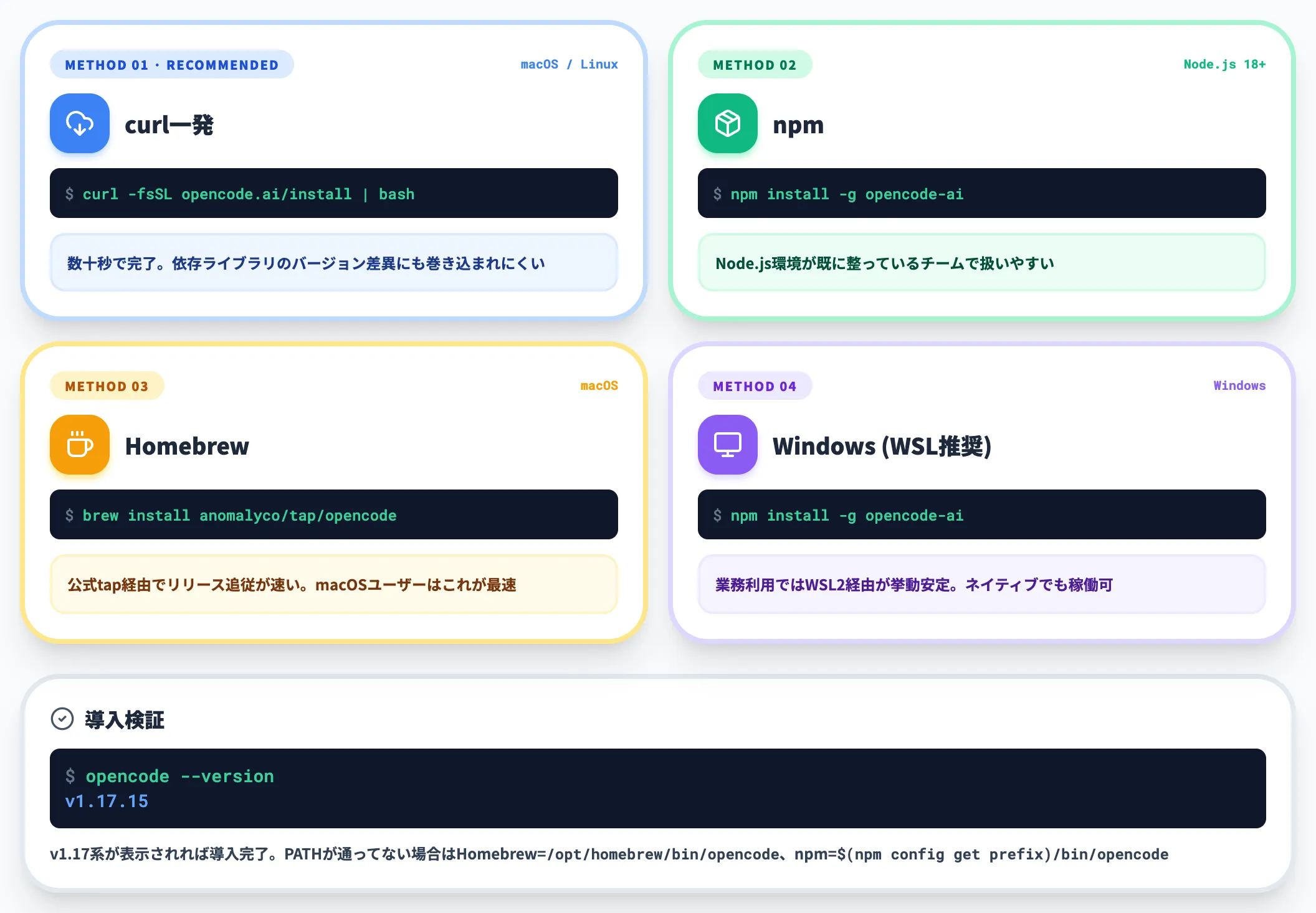Click the blue cloud download icon for curl一発
Screen dimensions: 1316x913
click(80, 123)
